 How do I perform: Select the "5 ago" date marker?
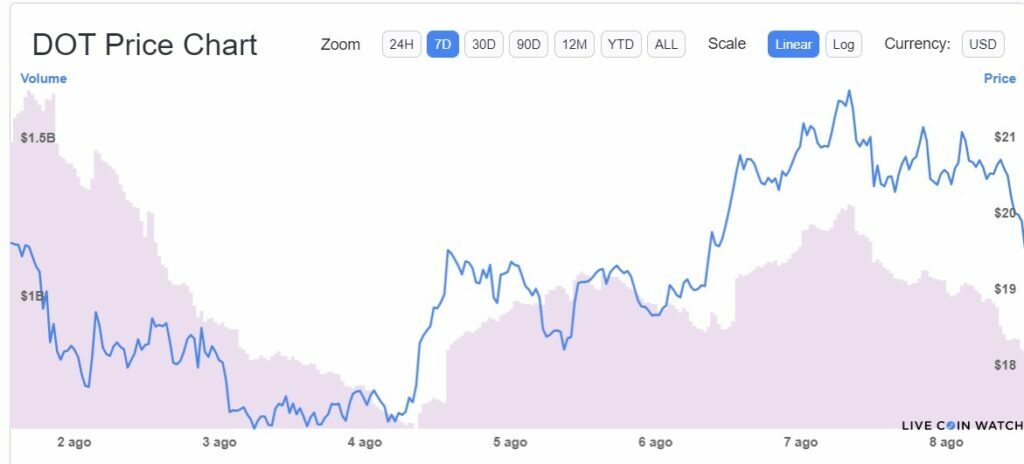(510, 442)
